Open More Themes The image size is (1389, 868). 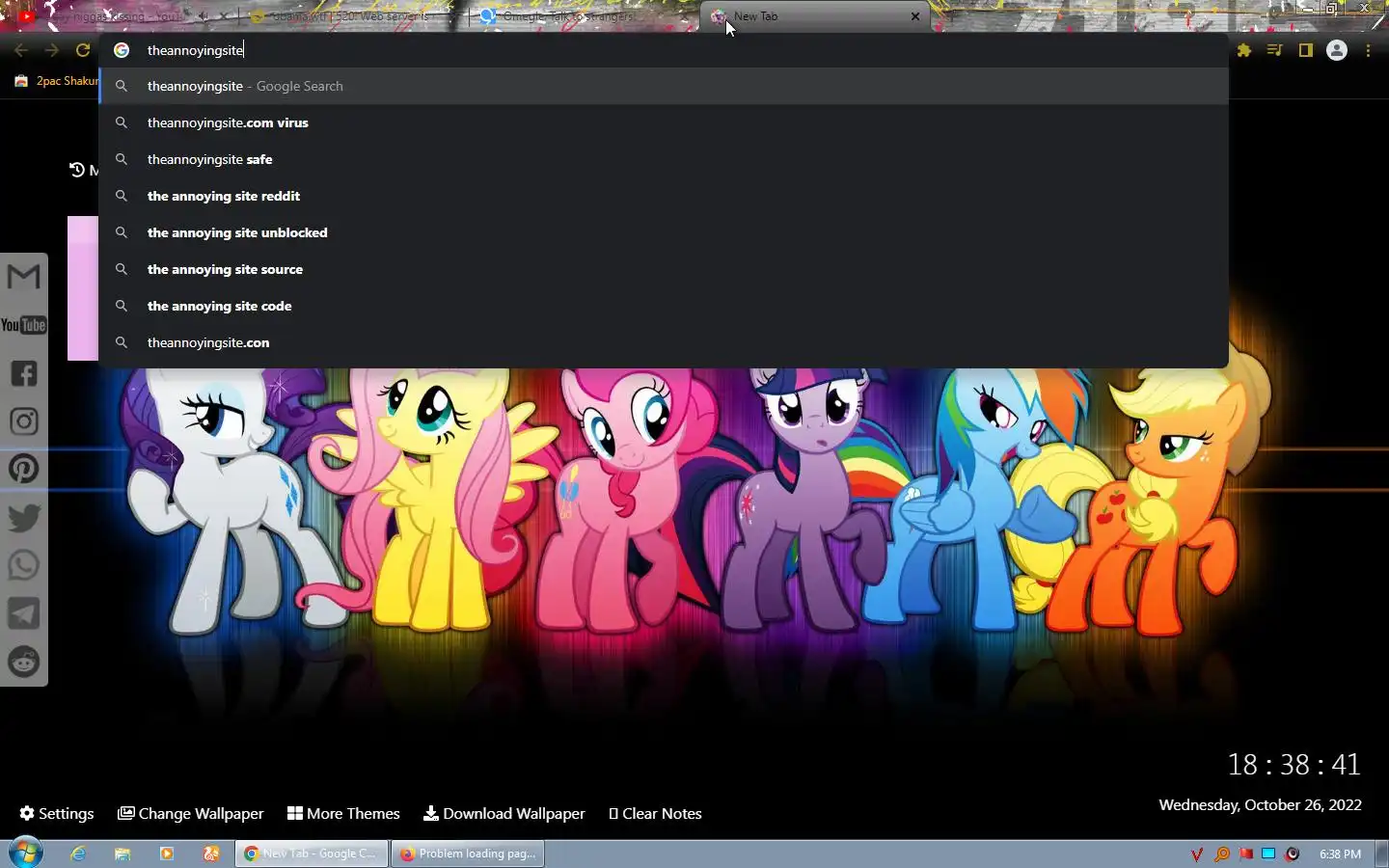coord(343,813)
